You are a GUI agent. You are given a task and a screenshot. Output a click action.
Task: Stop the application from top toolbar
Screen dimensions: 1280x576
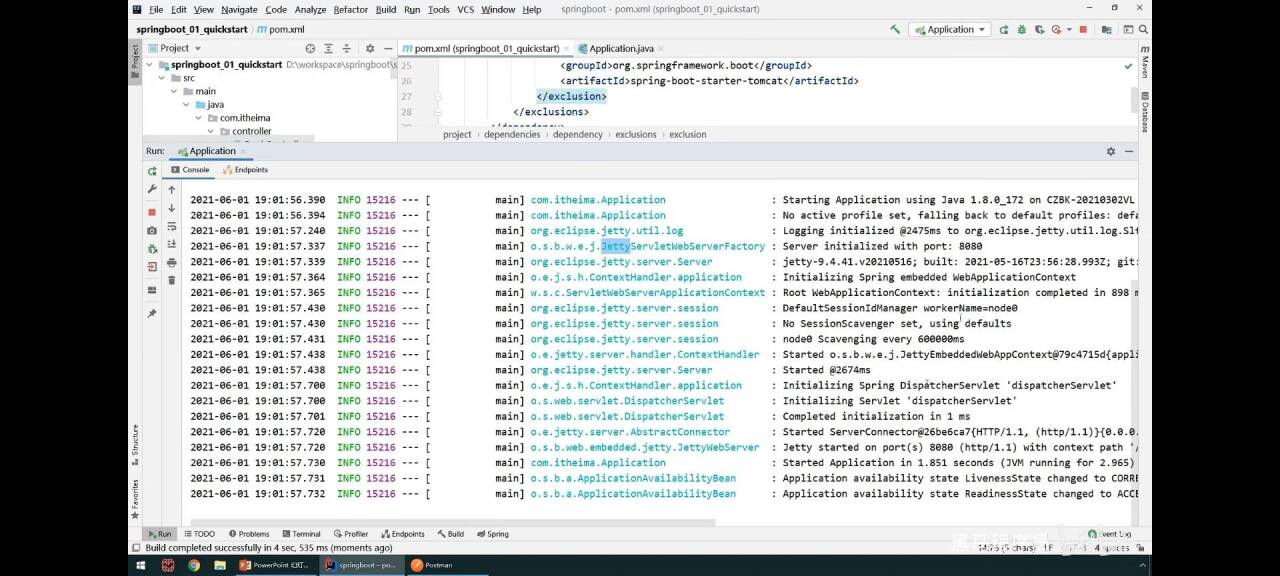tap(1083, 30)
